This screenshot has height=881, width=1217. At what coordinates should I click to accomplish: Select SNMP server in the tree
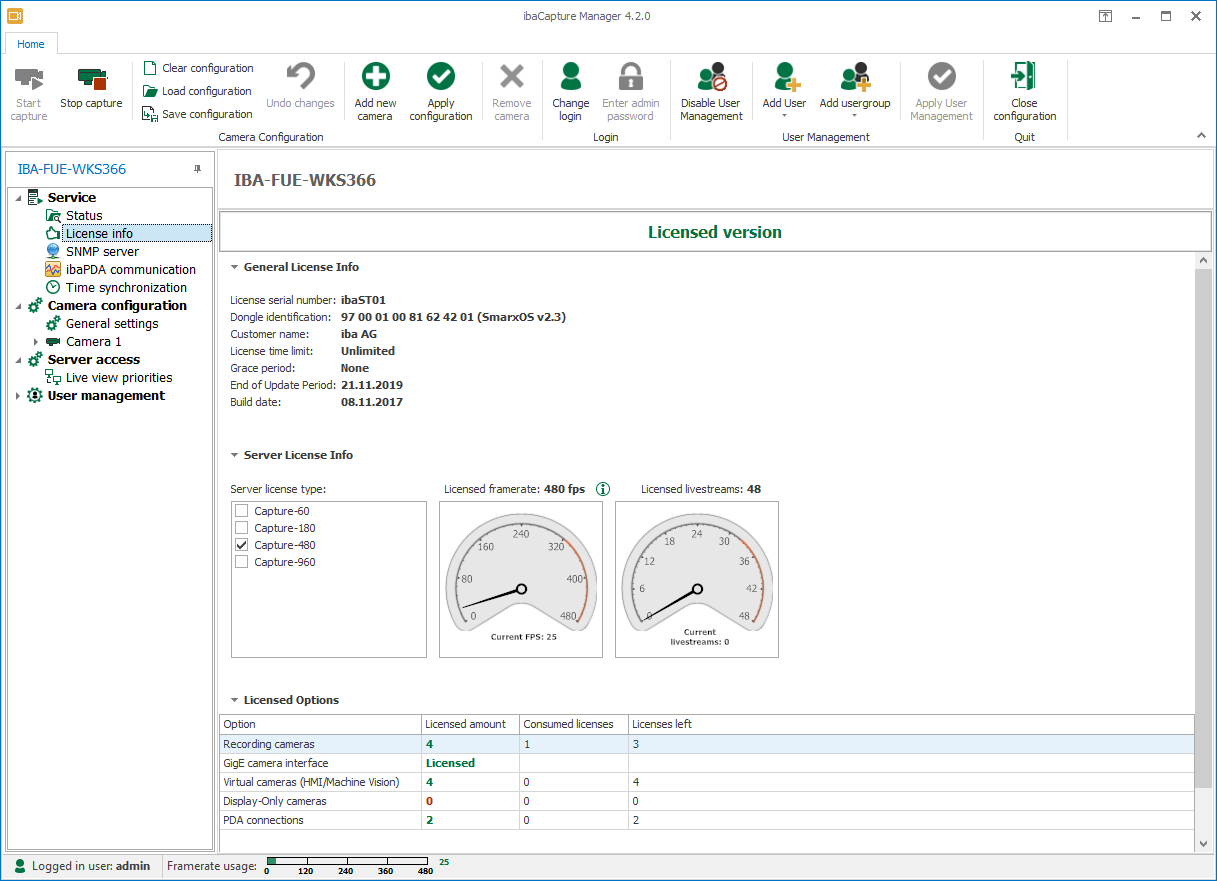102,251
